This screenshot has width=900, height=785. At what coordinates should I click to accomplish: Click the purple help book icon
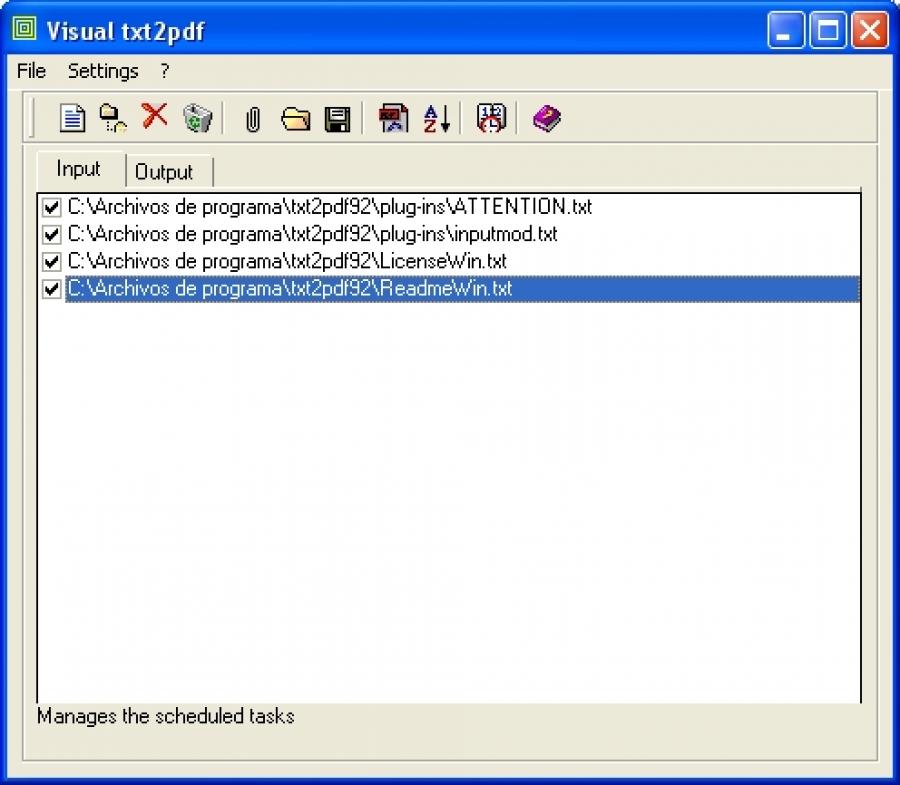pos(546,119)
